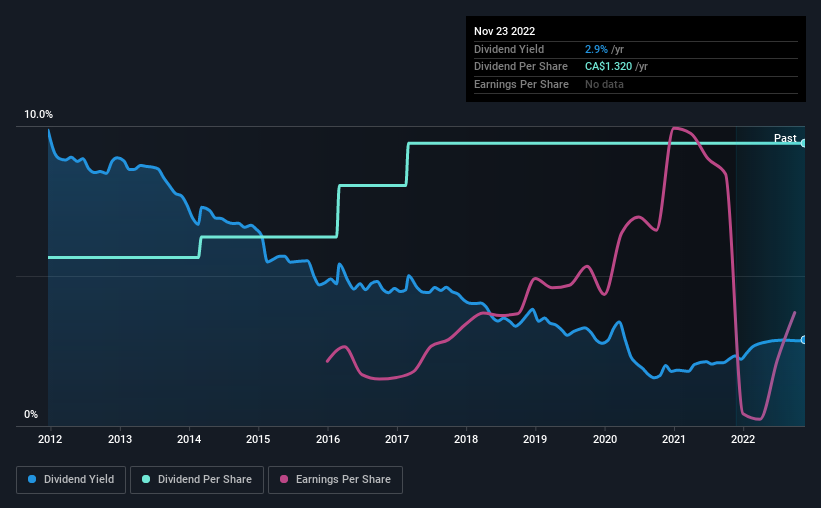Click the CA$1.320 dividend per share value

[x=608, y=67]
